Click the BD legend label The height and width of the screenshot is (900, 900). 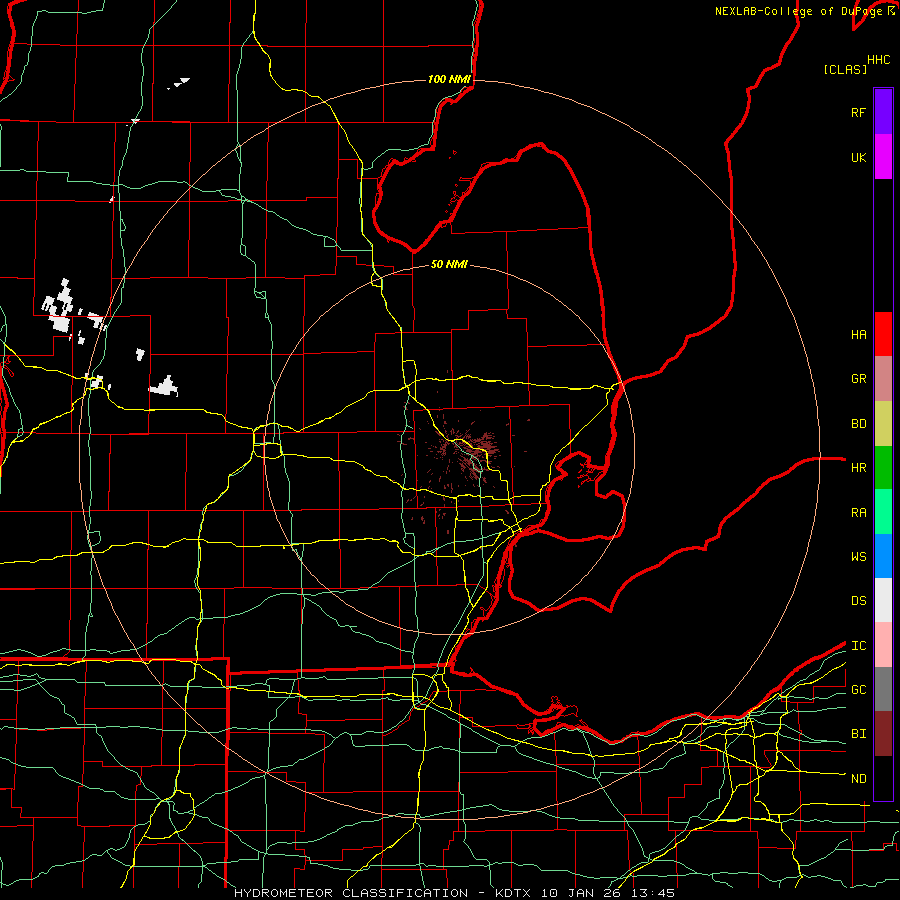click(858, 424)
